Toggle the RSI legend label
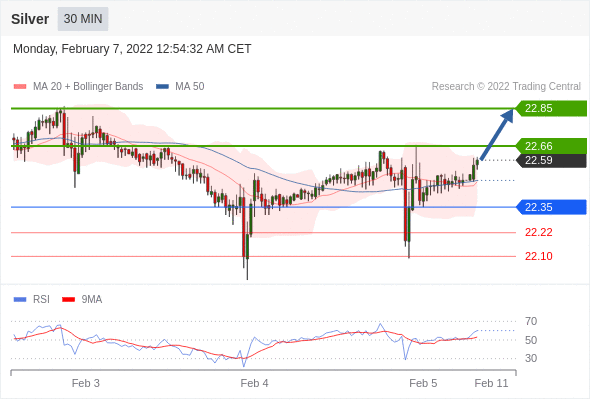This screenshot has width=590, height=400. (41, 300)
